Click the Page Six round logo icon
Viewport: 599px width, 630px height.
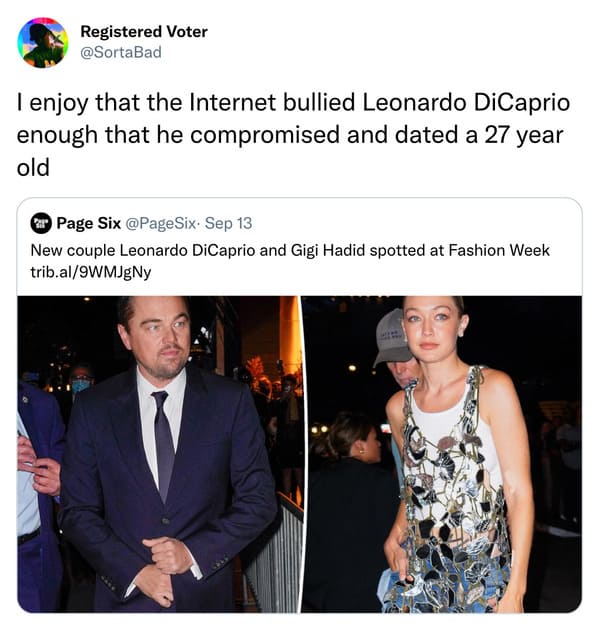41,223
